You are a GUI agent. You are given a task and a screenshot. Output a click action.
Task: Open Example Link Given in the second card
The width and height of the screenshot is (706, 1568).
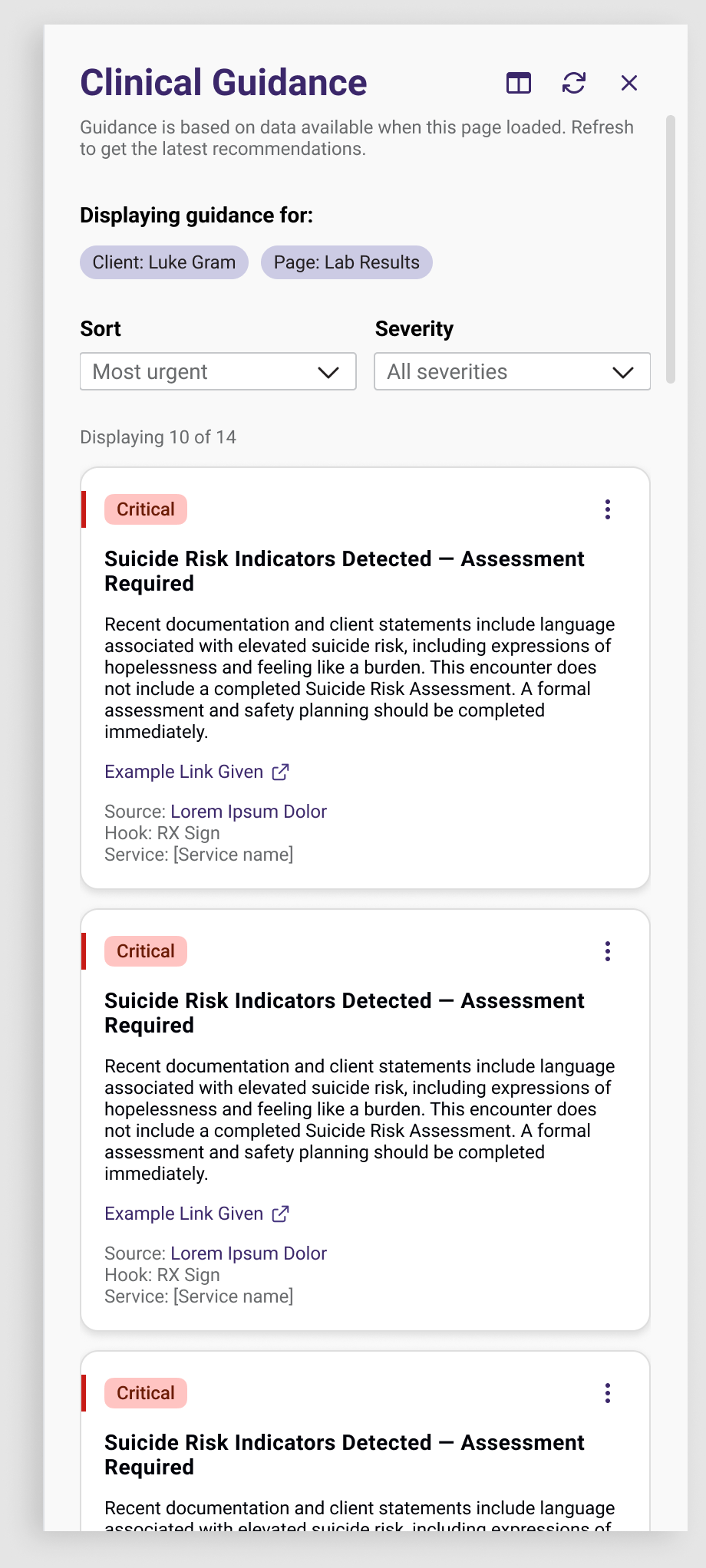[184, 1214]
